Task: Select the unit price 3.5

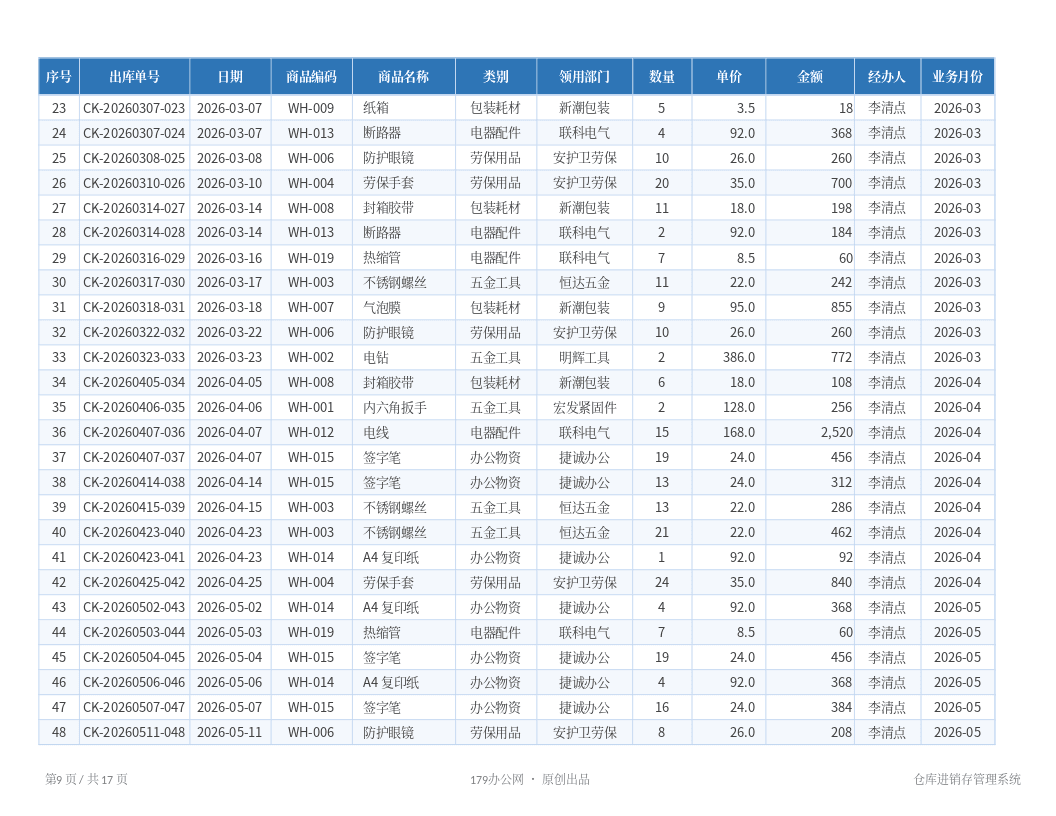Action: pyautogui.click(x=746, y=108)
